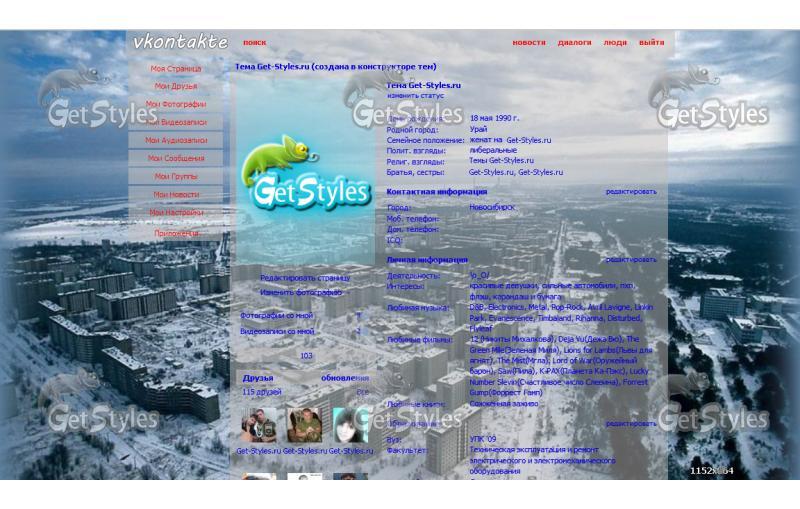The height and width of the screenshot is (509, 800).
Task: Open Моя Страница in sidebar
Action: (176, 68)
